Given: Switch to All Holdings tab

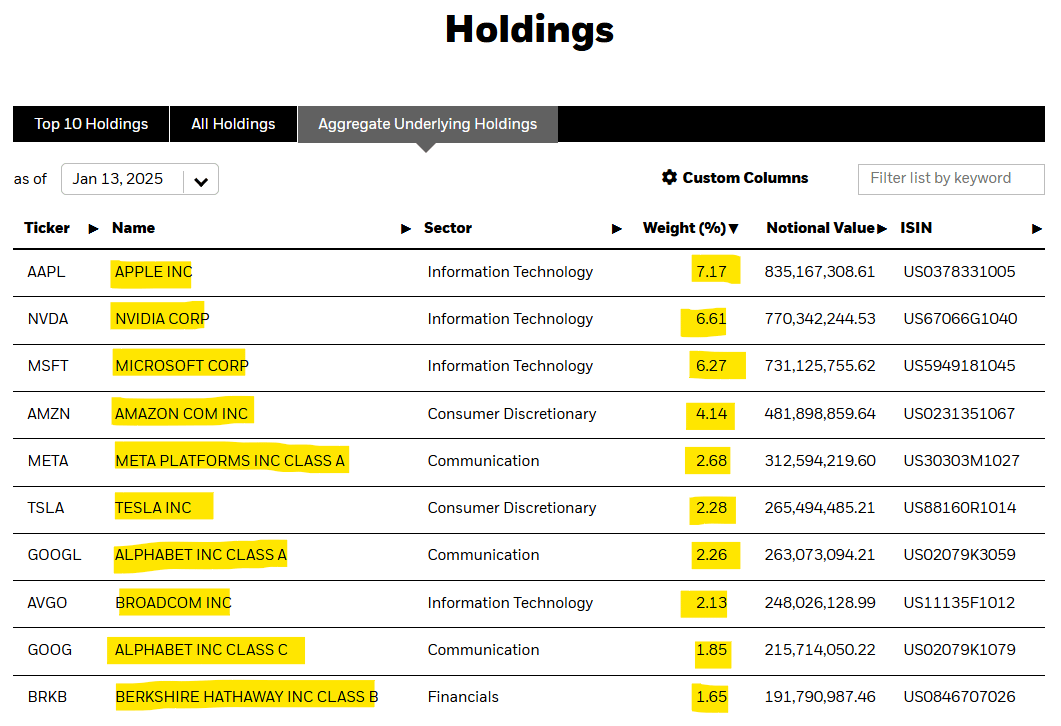Looking at the screenshot, I should click(x=233, y=124).
